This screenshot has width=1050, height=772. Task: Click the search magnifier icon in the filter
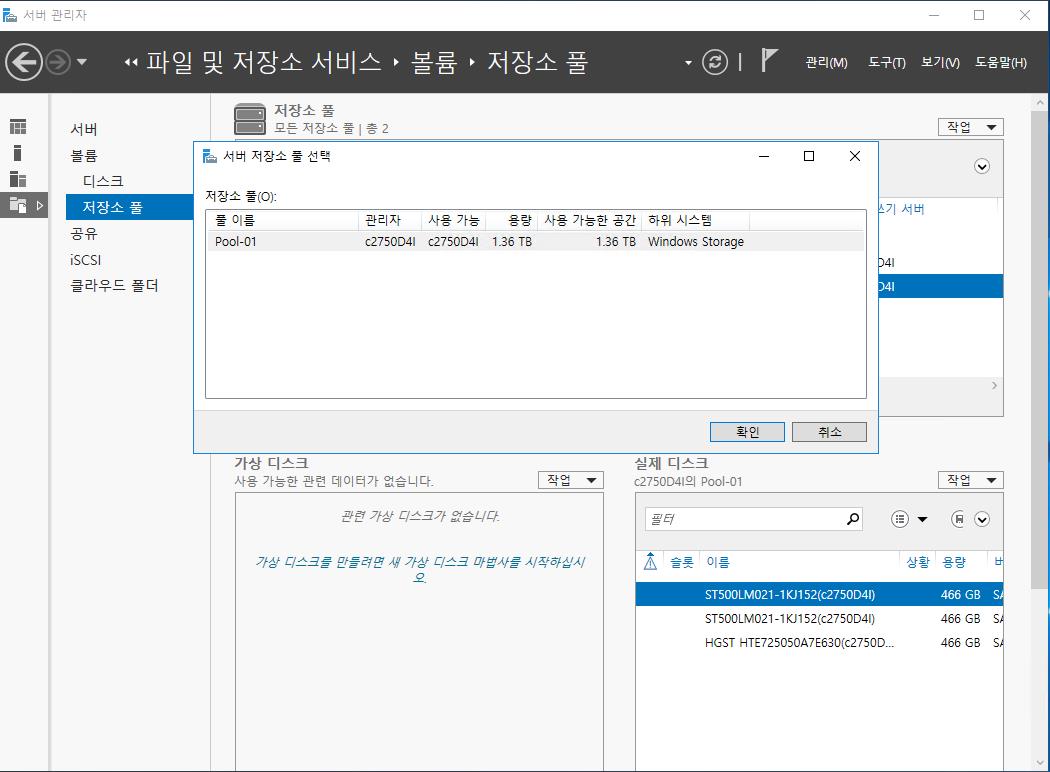(852, 519)
